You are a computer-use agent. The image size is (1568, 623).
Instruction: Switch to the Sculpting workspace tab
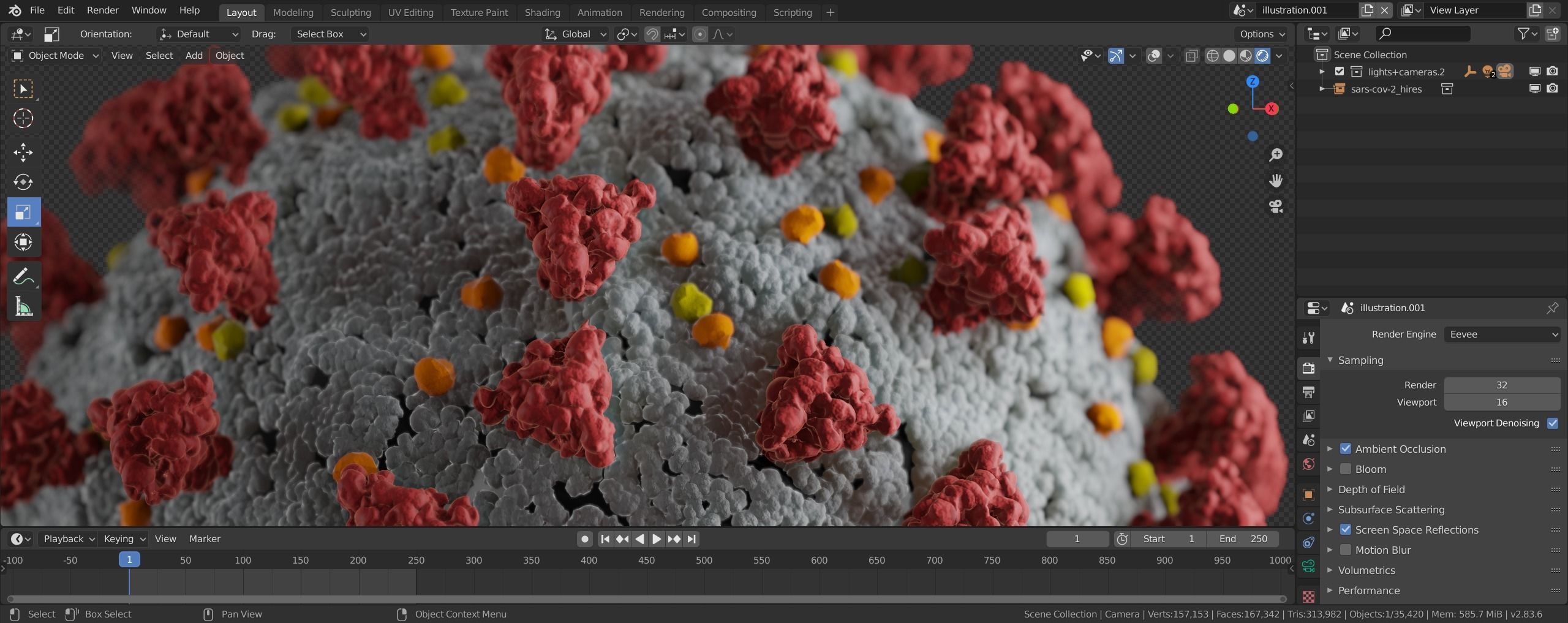pos(350,12)
